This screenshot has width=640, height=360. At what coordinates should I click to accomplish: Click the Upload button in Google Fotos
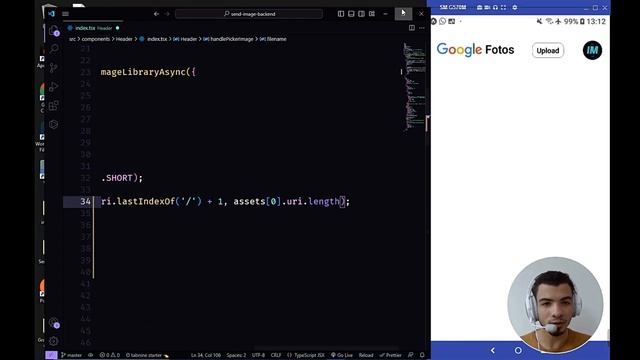click(x=548, y=51)
